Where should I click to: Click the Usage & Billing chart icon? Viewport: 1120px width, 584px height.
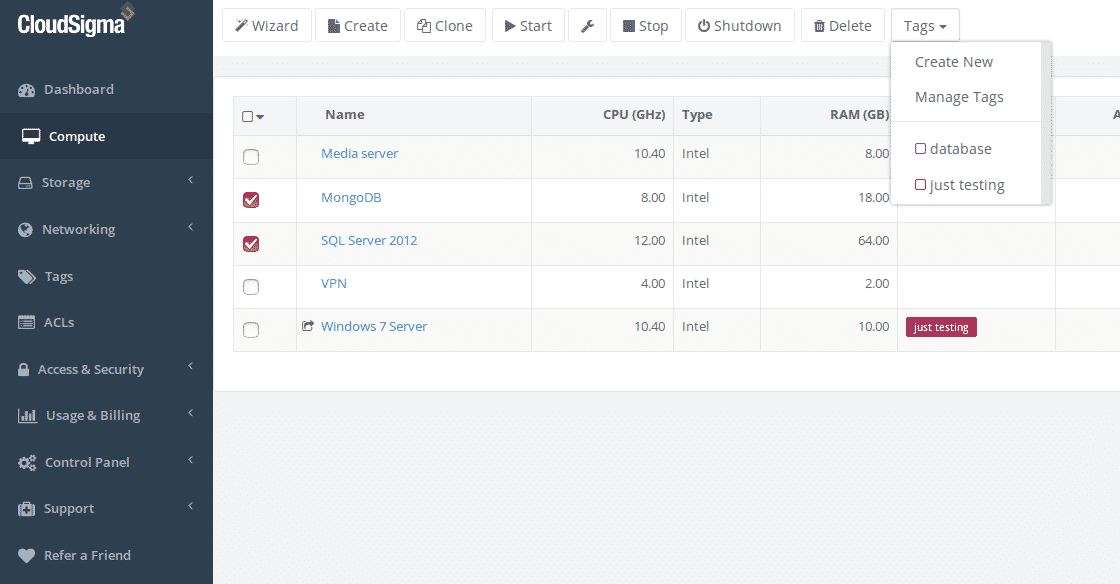pyautogui.click(x=27, y=416)
